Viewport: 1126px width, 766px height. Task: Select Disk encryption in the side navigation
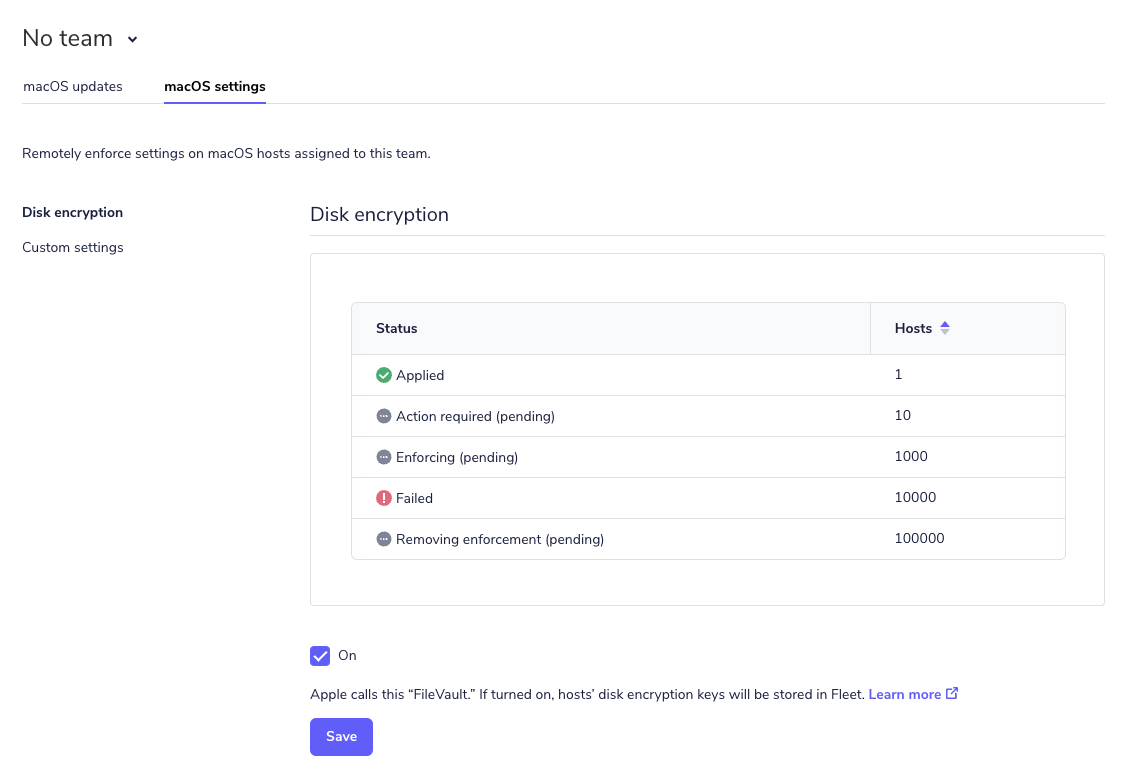tap(73, 212)
